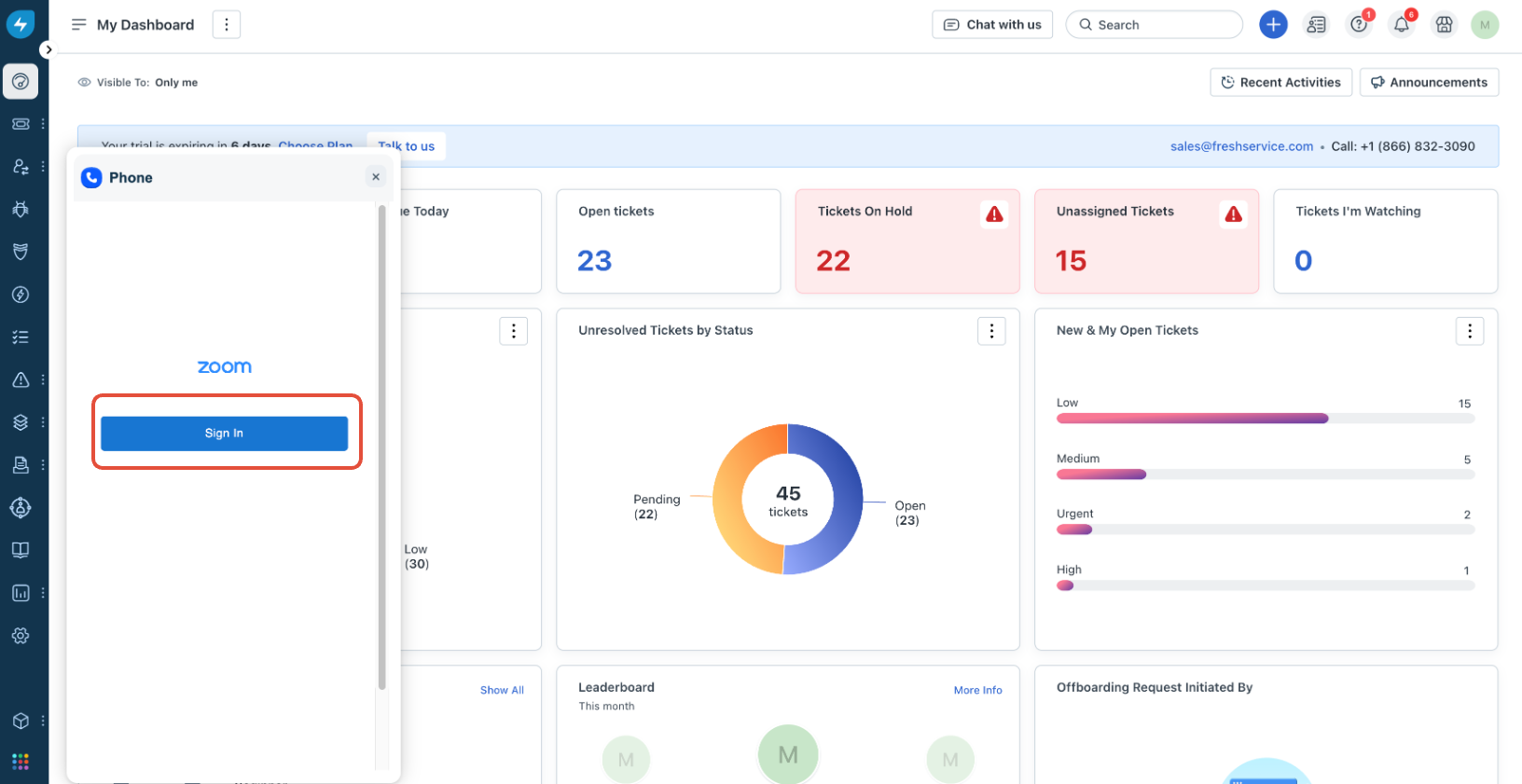1522x784 pixels.
Task: Click the Low priority progress bar
Action: pyautogui.click(x=1266, y=419)
